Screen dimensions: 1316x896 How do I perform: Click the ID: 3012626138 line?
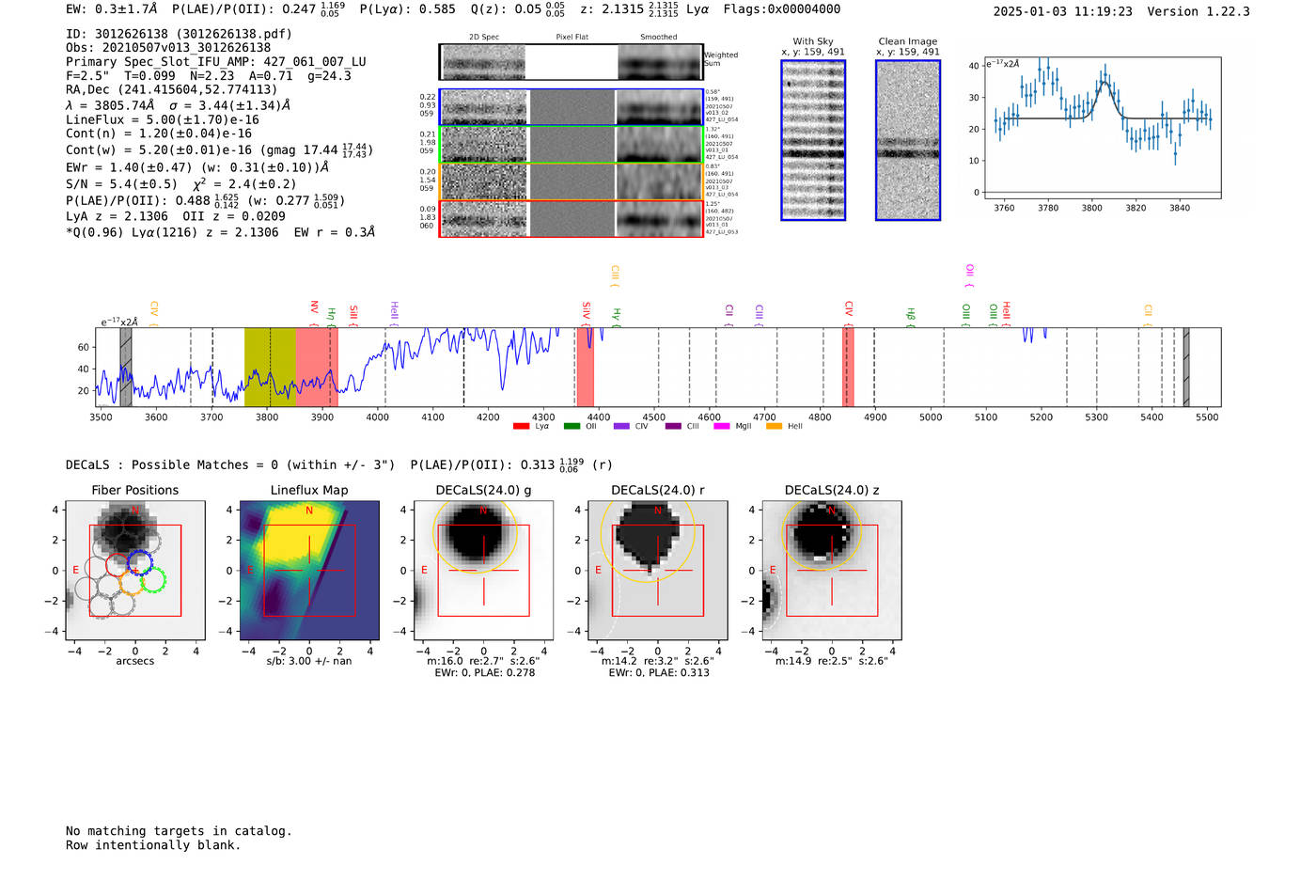[x=179, y=34]
